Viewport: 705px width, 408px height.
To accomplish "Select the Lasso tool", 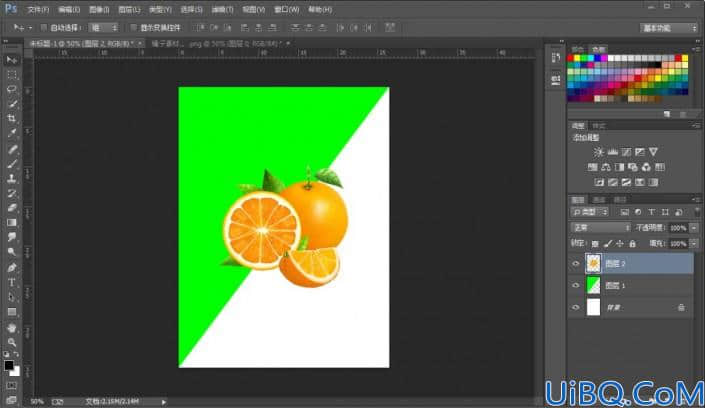I will tap(12, 90).
